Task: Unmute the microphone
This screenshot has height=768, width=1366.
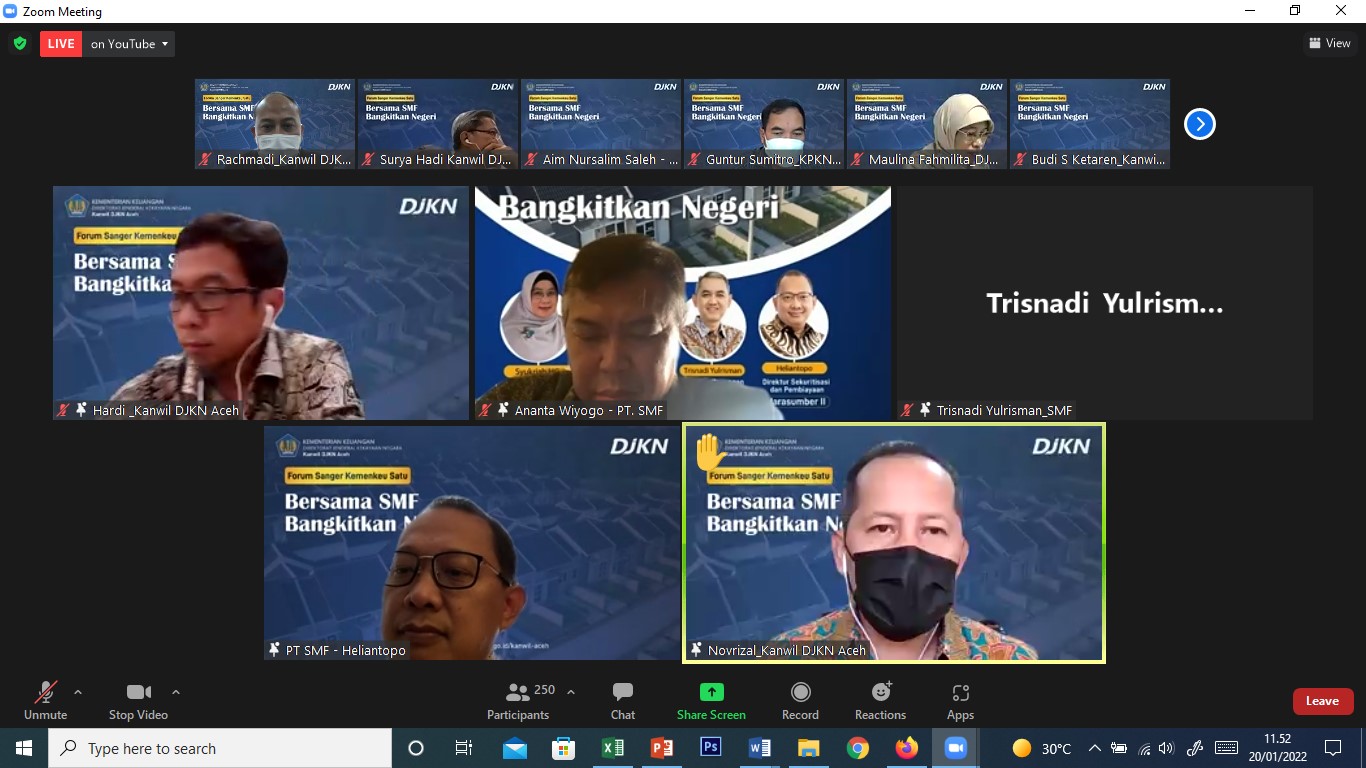Action: 45,700
